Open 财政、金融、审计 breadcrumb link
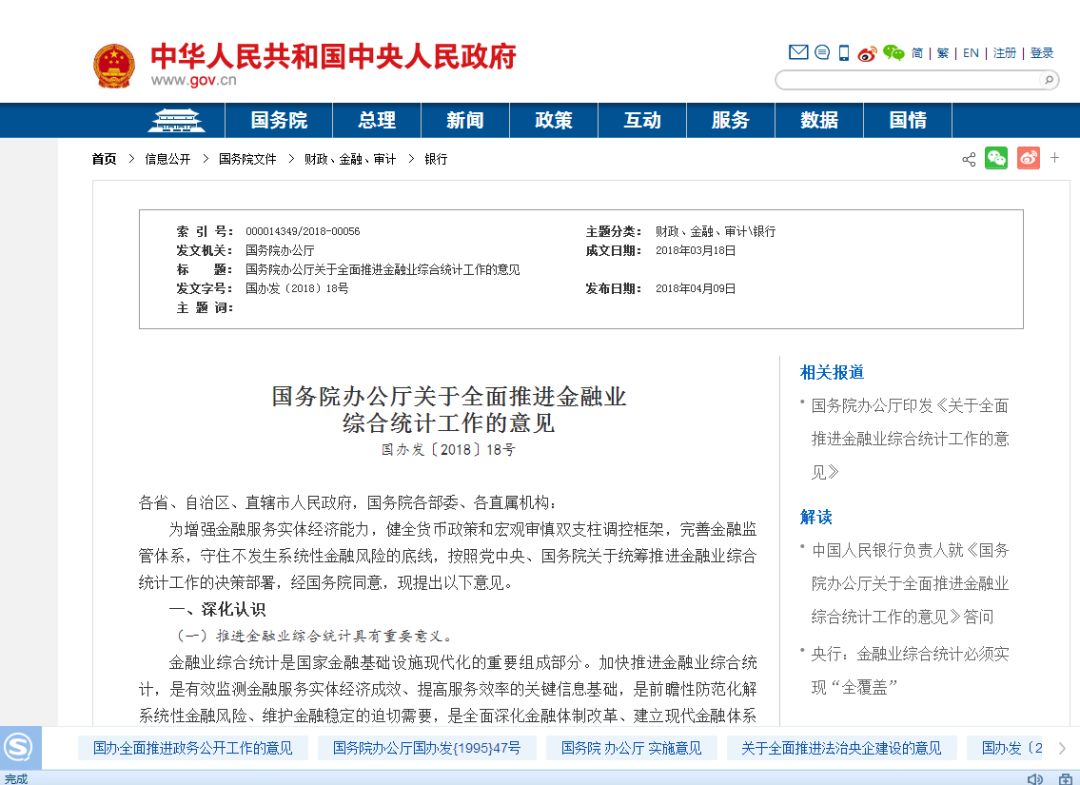Viewport: 1080px width, 785px height. (x=350, y=159)
